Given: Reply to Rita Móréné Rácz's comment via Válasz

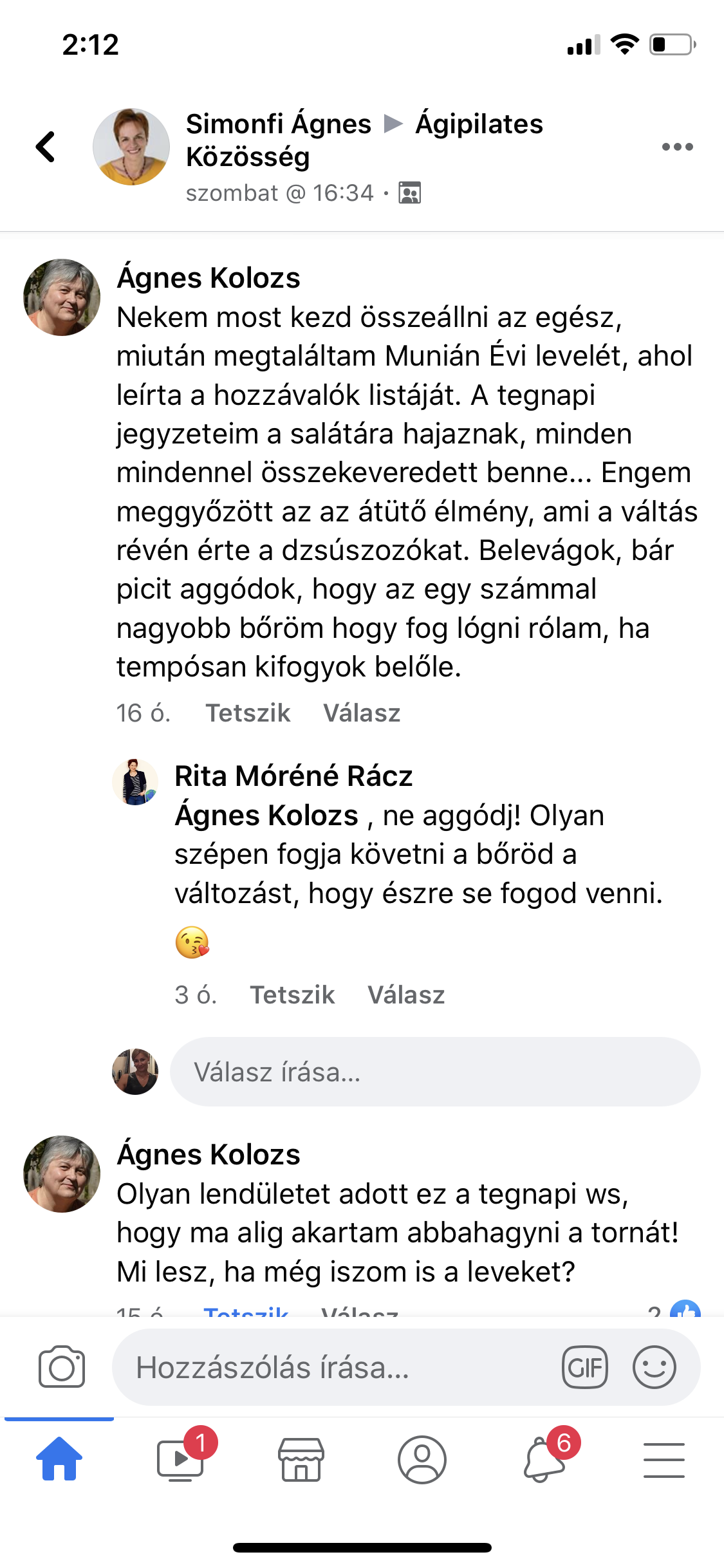Looking at the screenshot, I should click(x=406, y=995).
